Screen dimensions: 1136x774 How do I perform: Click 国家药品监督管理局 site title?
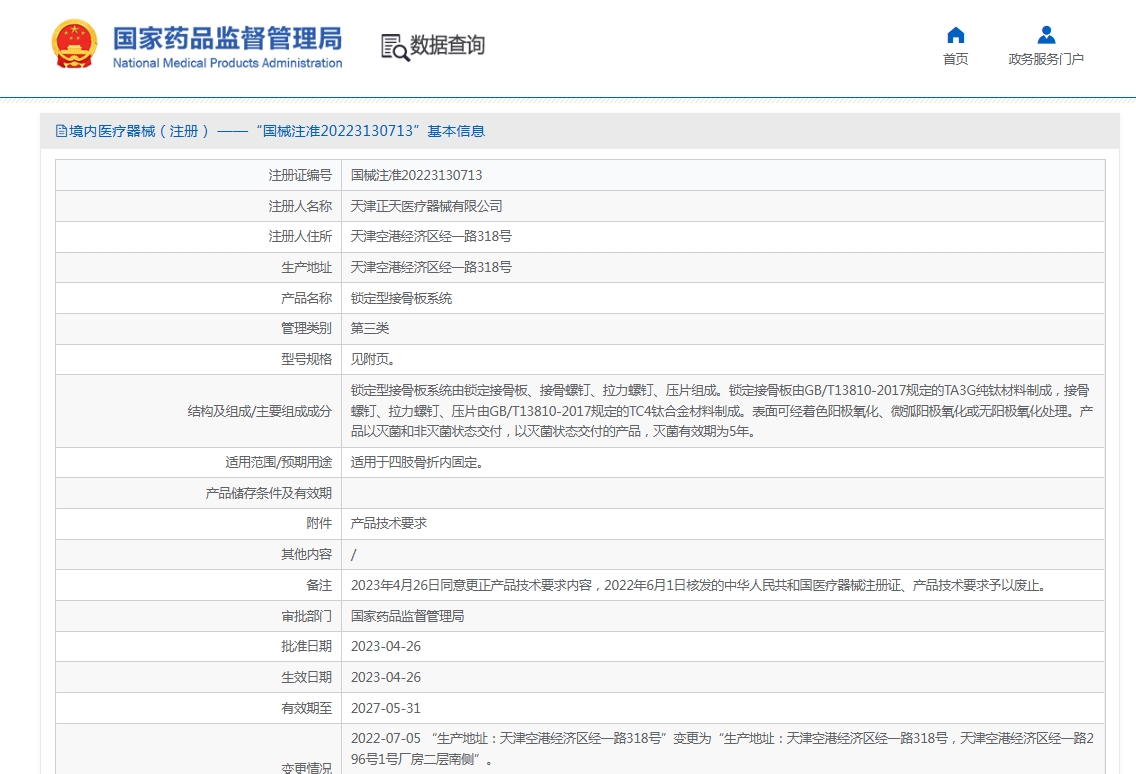pyautogui.click(x=227, y=38)
